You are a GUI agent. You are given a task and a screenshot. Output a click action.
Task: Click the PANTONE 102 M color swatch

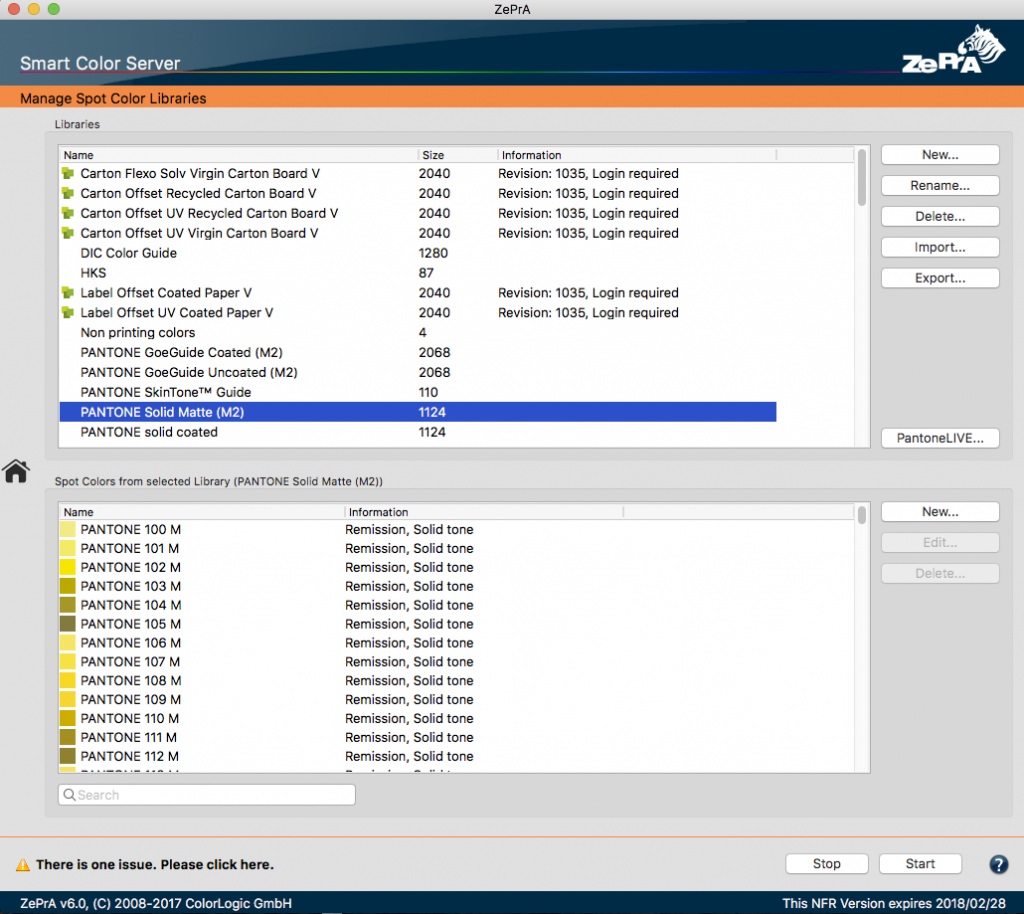click(x=67, y=567)
